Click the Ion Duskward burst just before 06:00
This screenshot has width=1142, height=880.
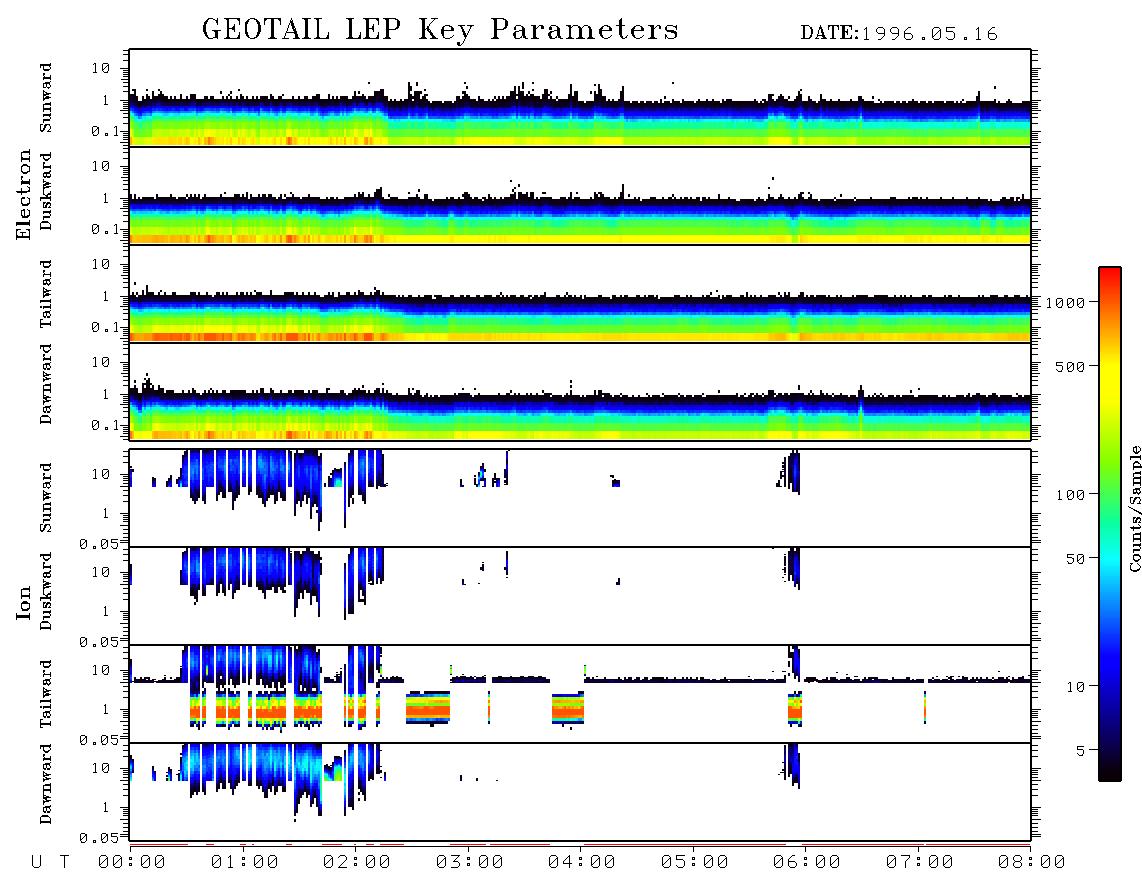[x=793, y=567]
